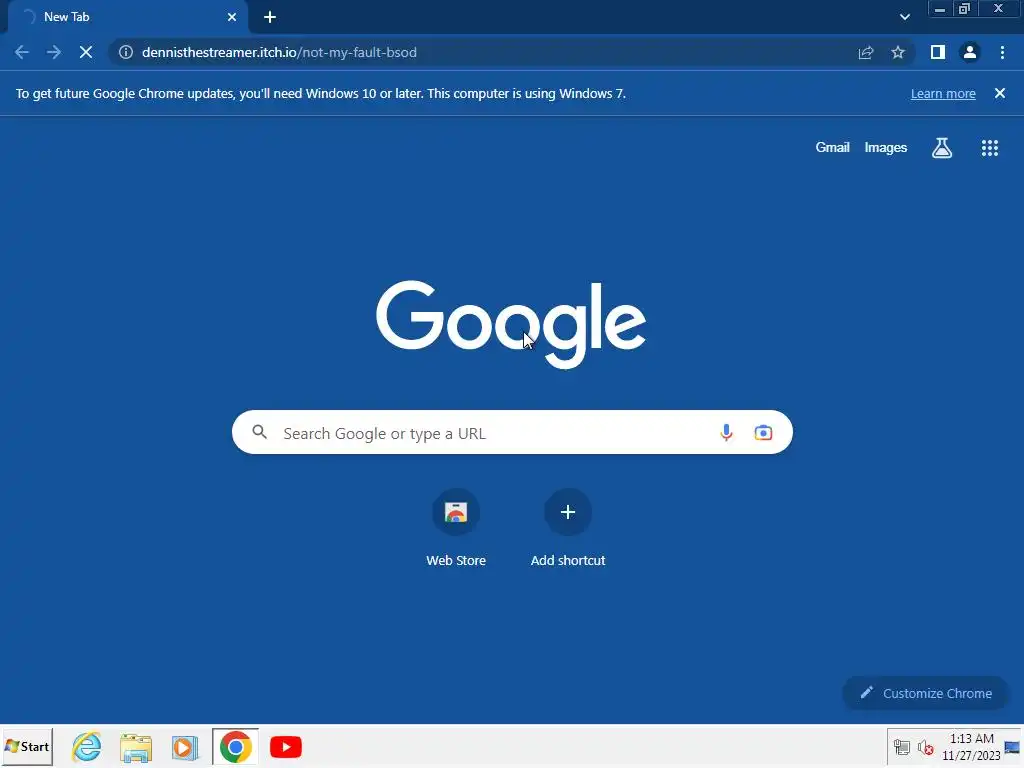The width and height of the screenshot is (1024, 768).
Task: Minimize the Chrome window
Action: point(940,8)
